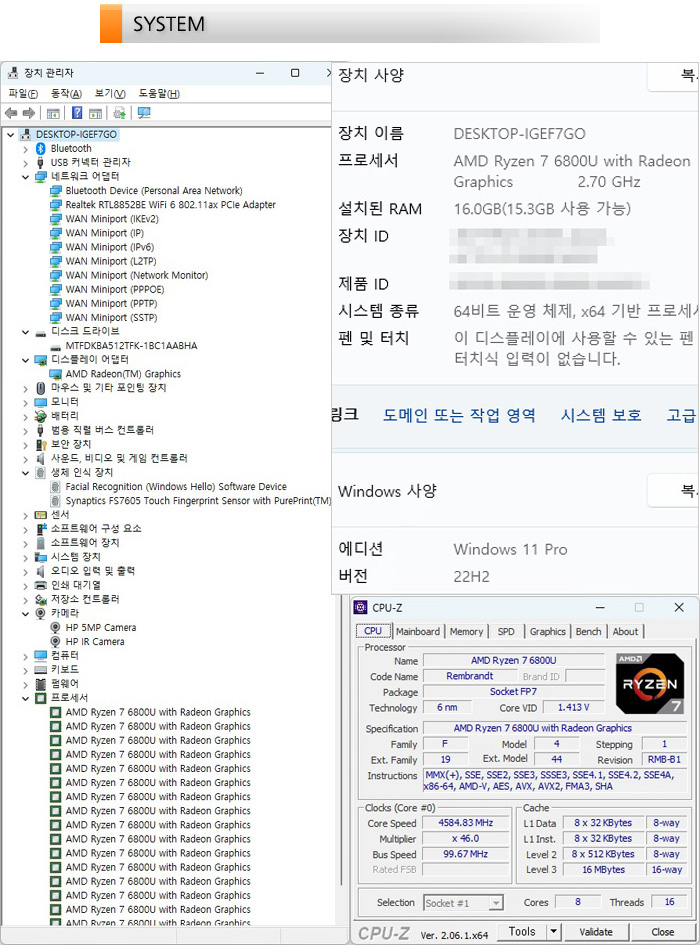
Task: Click the update driver software toolbar icon
Action: point(119,113)
